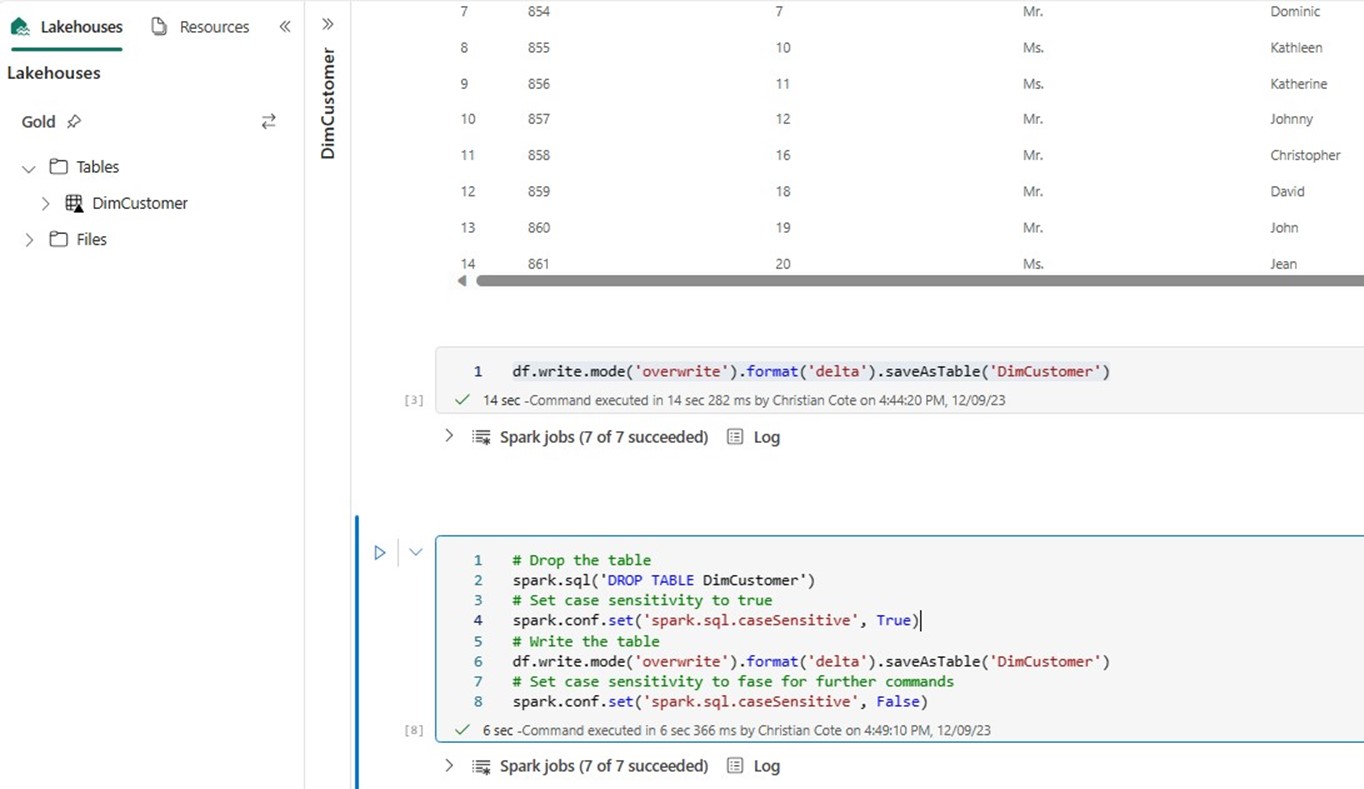1364x789 pixels.
Task: Expand Spark jobs under cell 8
Action: click(449, 765)
